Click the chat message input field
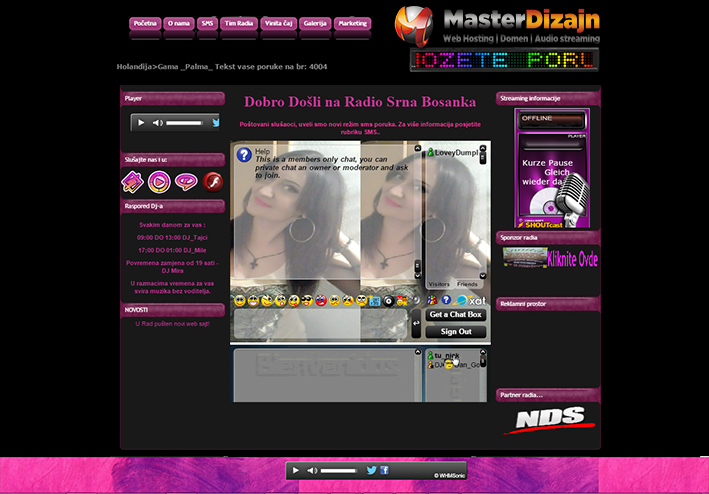The image size is (709, 494). [x=321, y=324]
